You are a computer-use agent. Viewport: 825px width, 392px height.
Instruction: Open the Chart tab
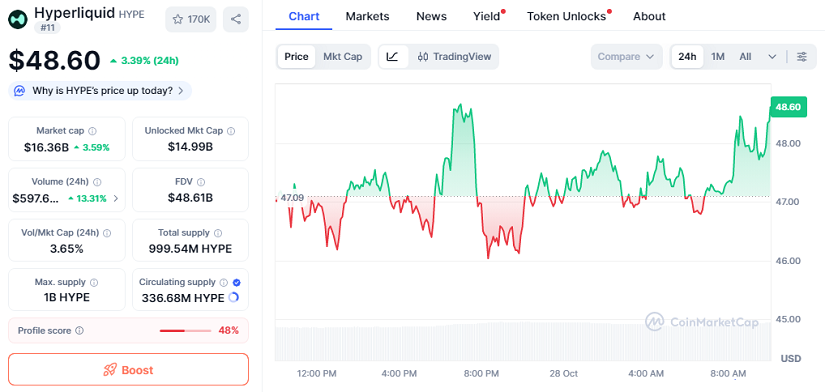304,16
